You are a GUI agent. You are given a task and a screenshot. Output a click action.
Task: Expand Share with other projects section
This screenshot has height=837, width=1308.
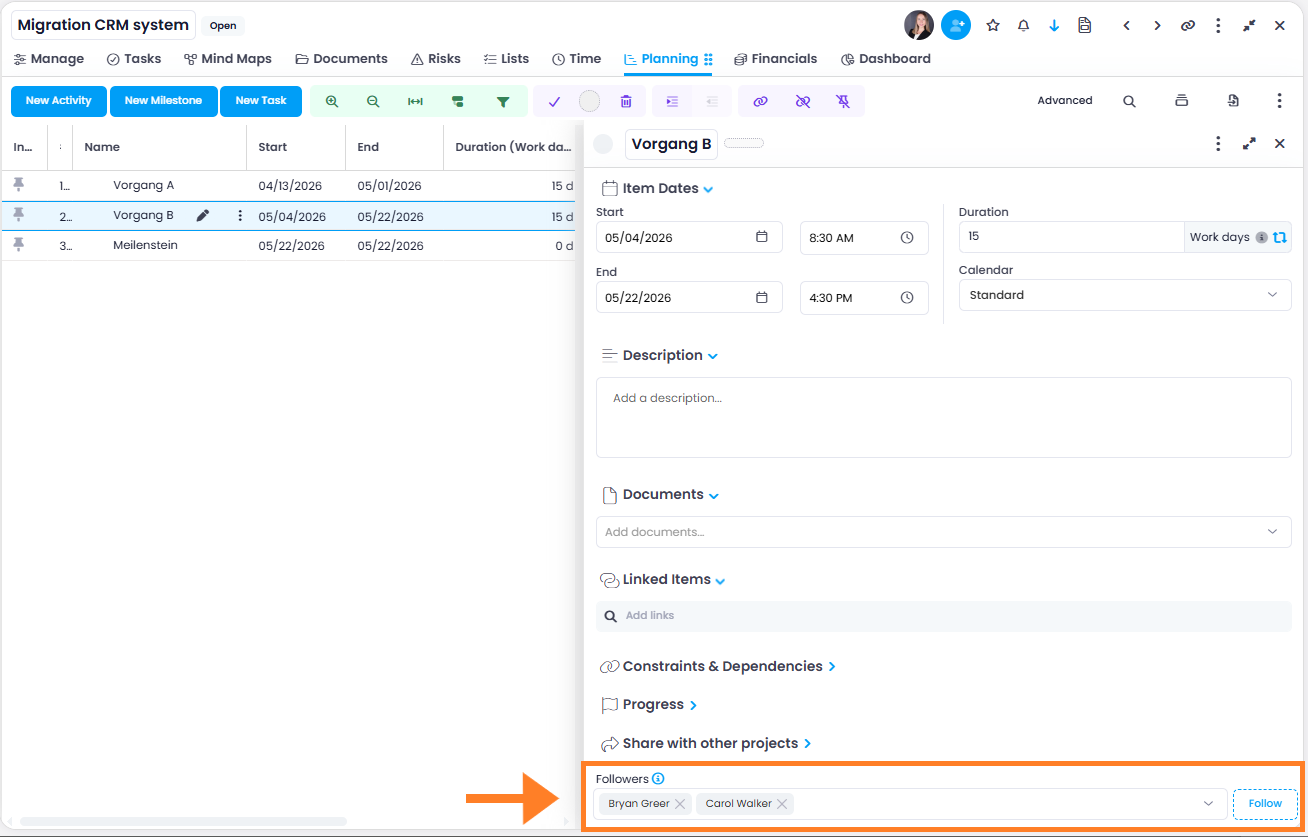(807, 744)
